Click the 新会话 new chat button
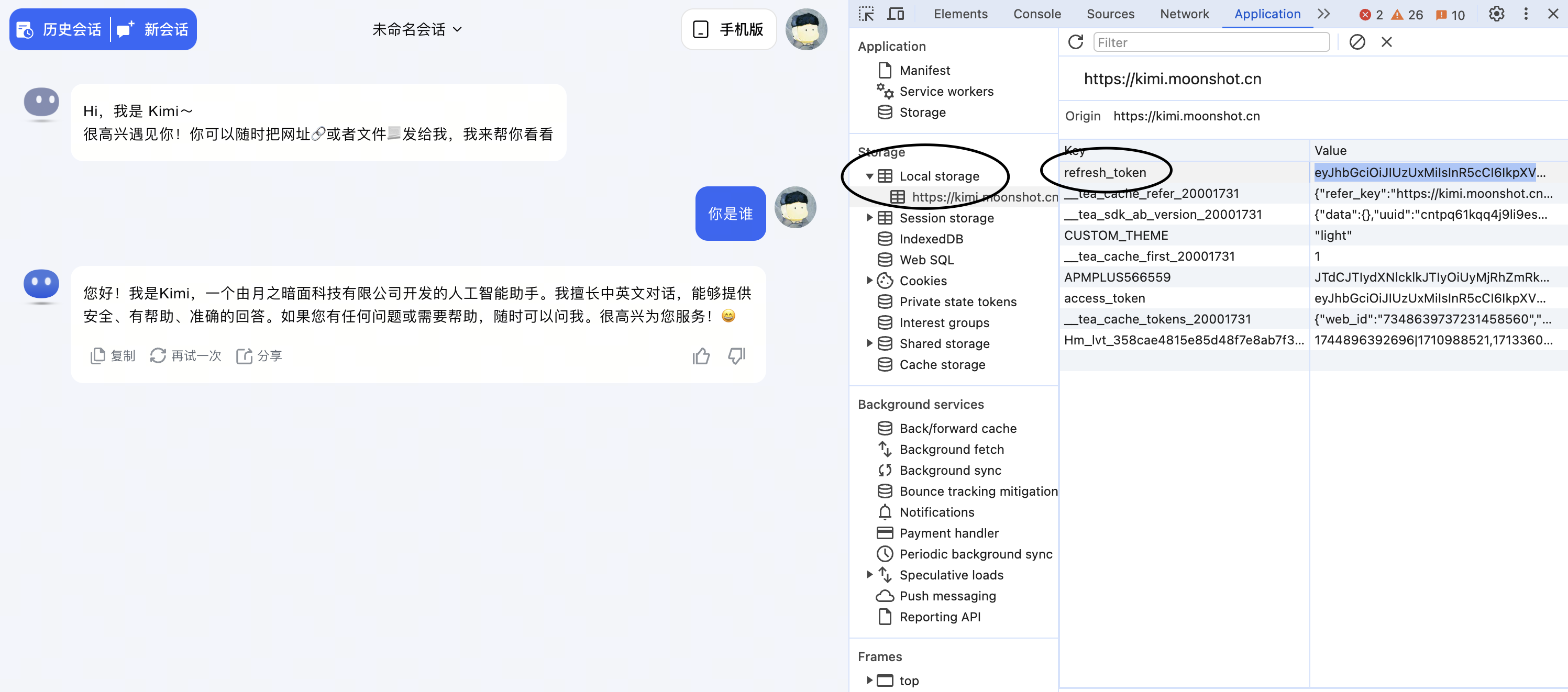The width and height of the screenshot is (1568, 692). pos(154,29)
